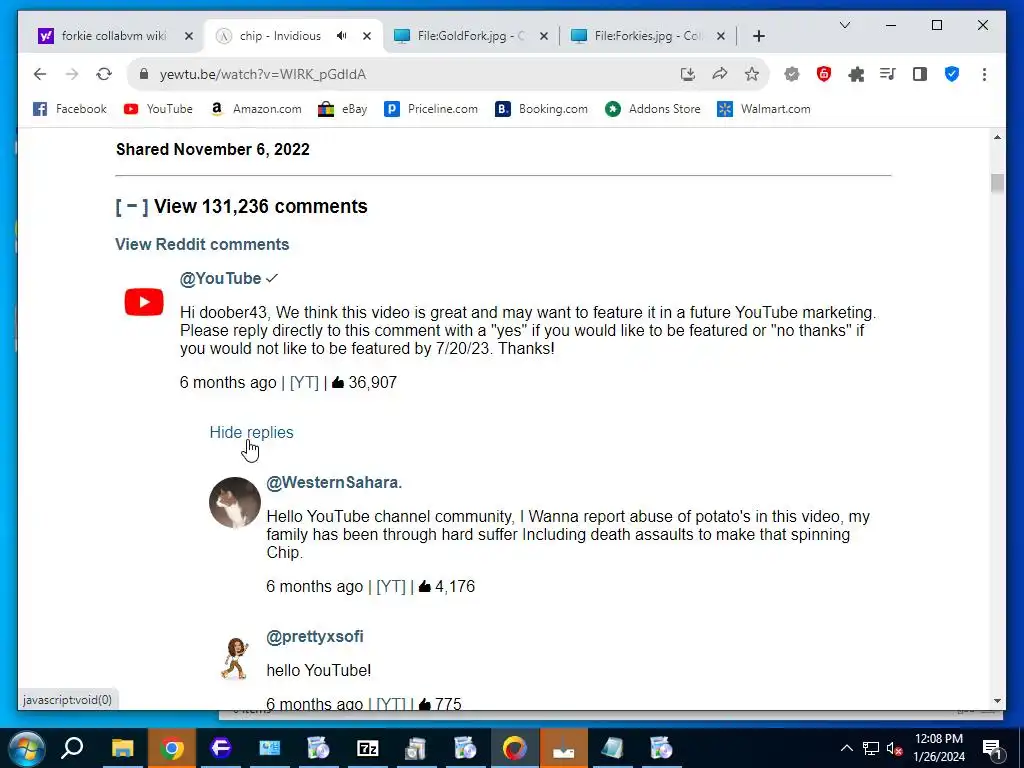Open taskbar search magnifier
The image size is (1024, 768).
pyautogui.click(x=72, y=748)
